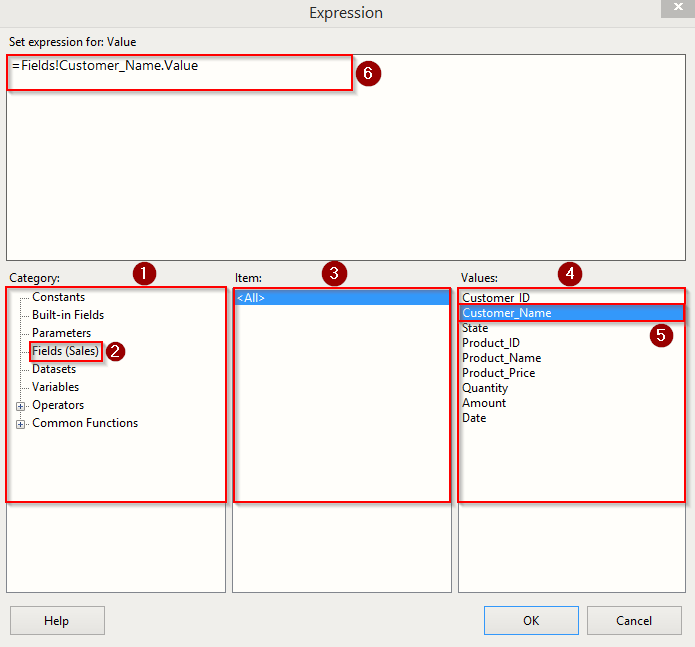
Task: Select the Fields (Sales) category
Action: click(x=65, y=351)
